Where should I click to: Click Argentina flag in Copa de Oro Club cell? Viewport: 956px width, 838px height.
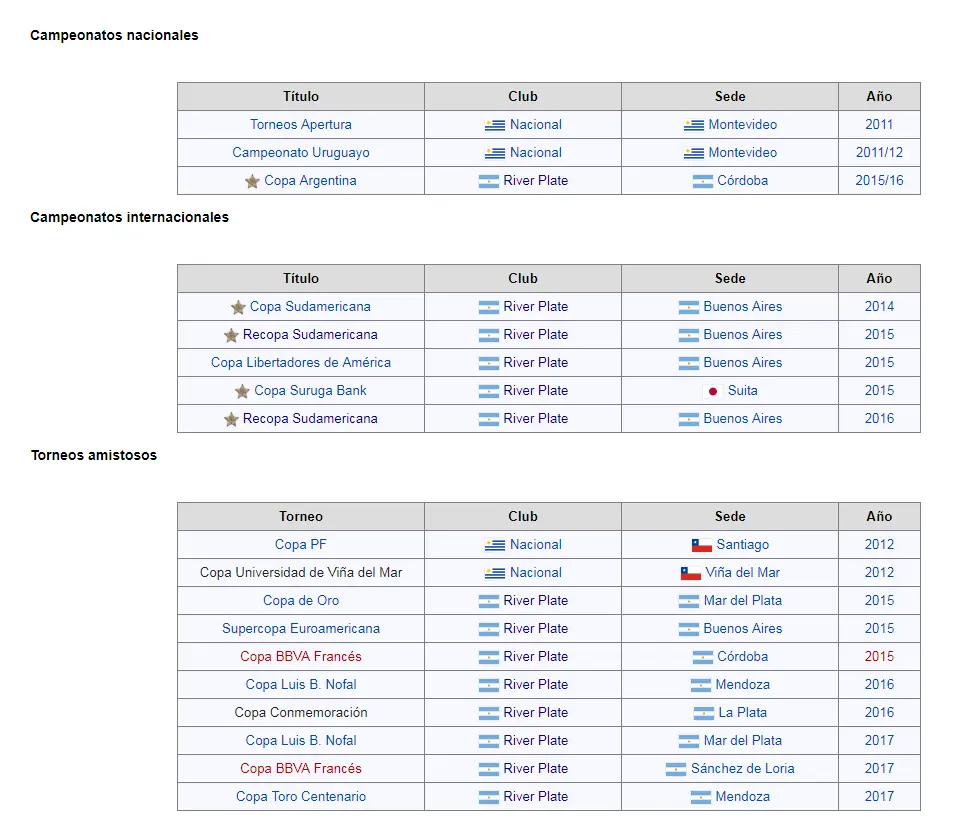[488, 601]
